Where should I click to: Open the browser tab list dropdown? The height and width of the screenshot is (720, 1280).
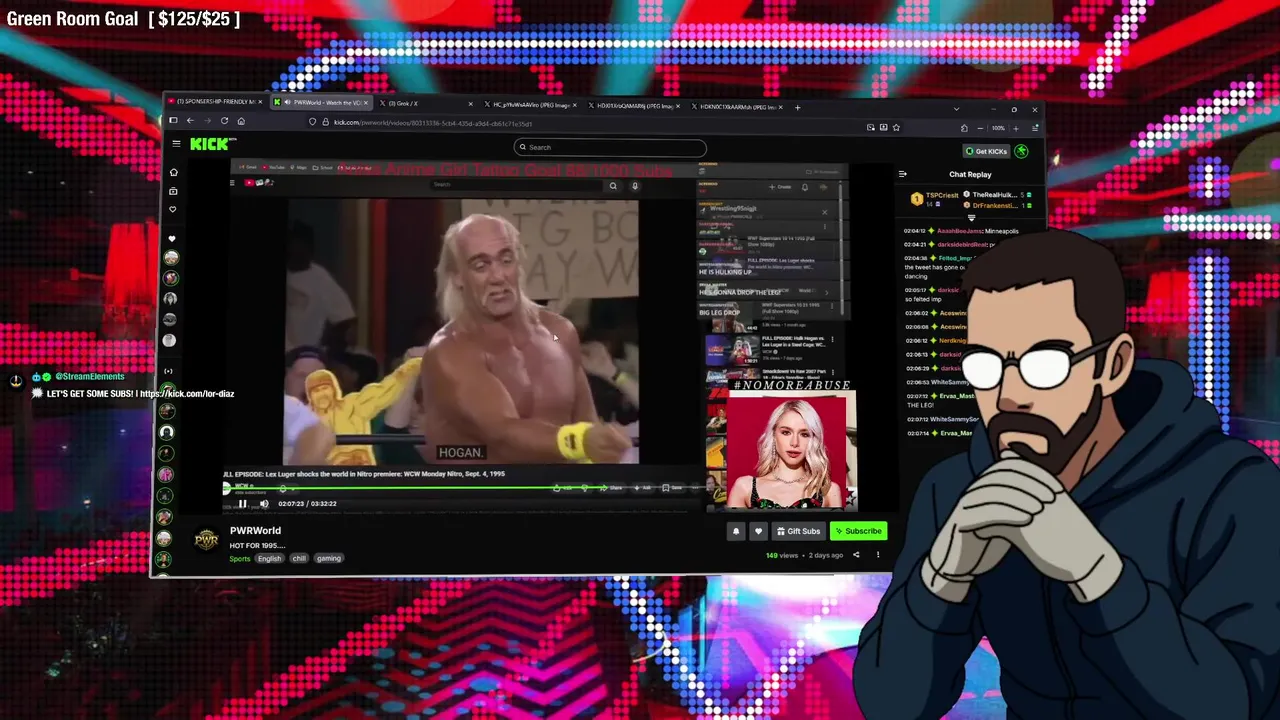(x=956, y=108)
